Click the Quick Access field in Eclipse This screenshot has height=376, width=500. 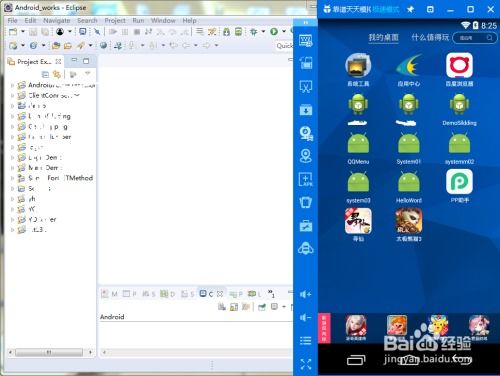click(x=284, y=46)
